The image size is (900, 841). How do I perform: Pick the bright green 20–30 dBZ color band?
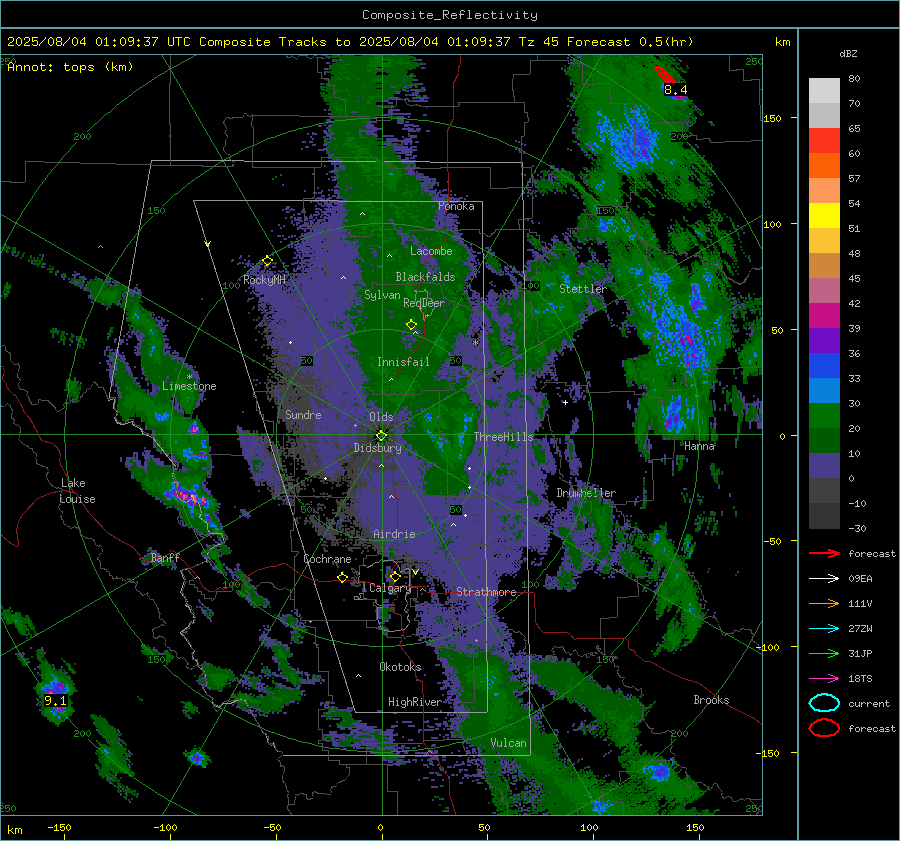point(824,416)
